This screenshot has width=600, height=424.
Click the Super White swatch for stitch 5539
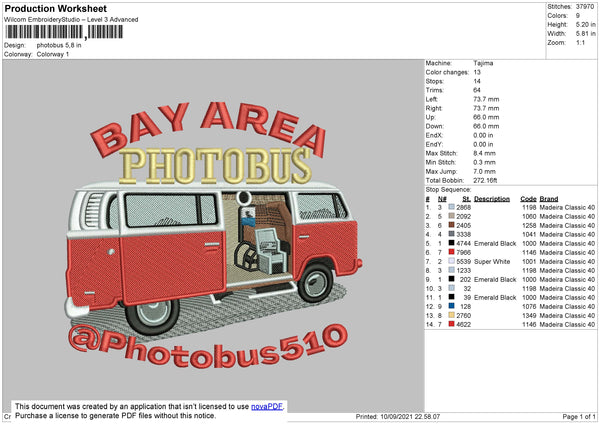tap(452, 261)
